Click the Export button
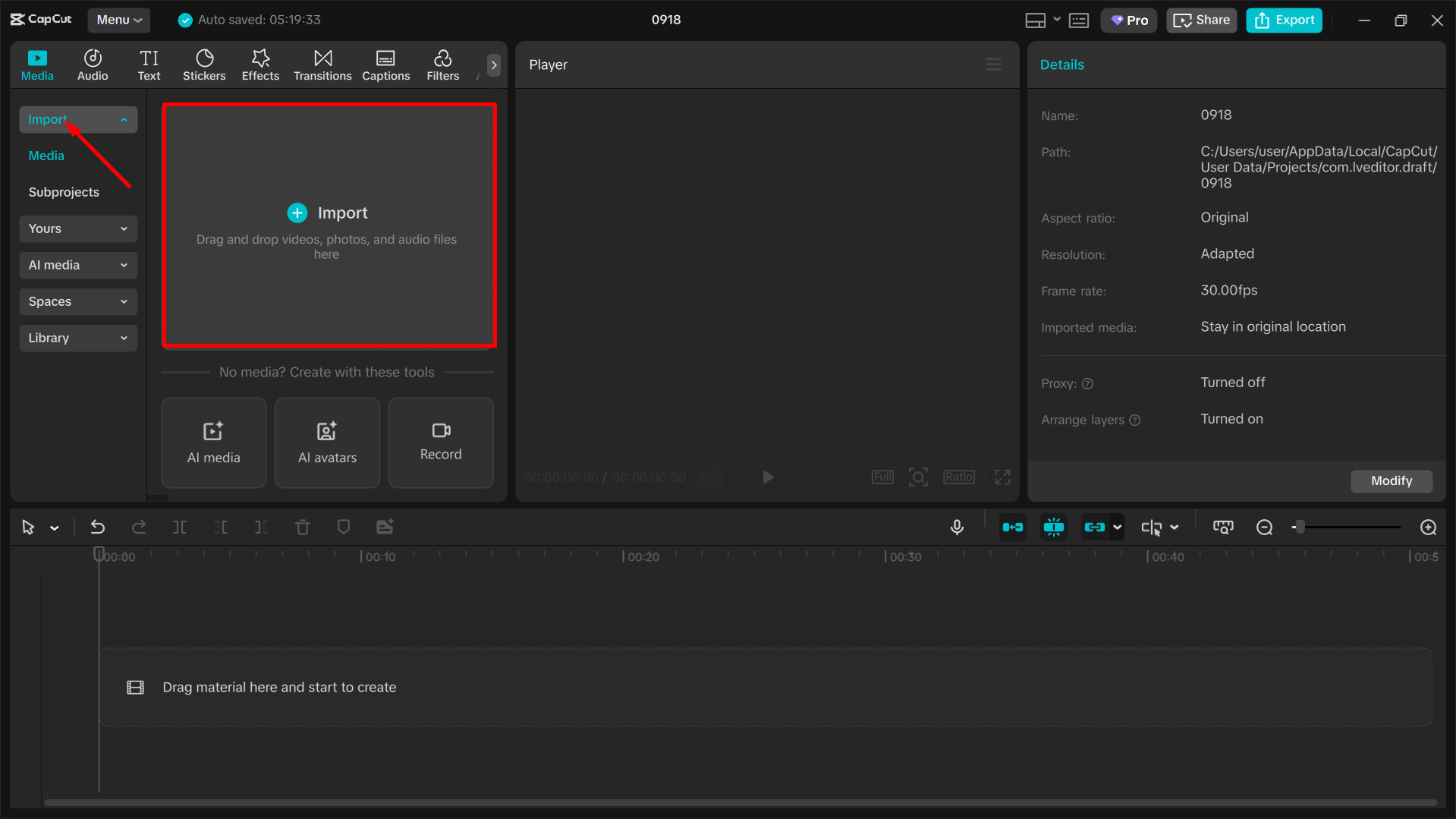 (1283, 20)
